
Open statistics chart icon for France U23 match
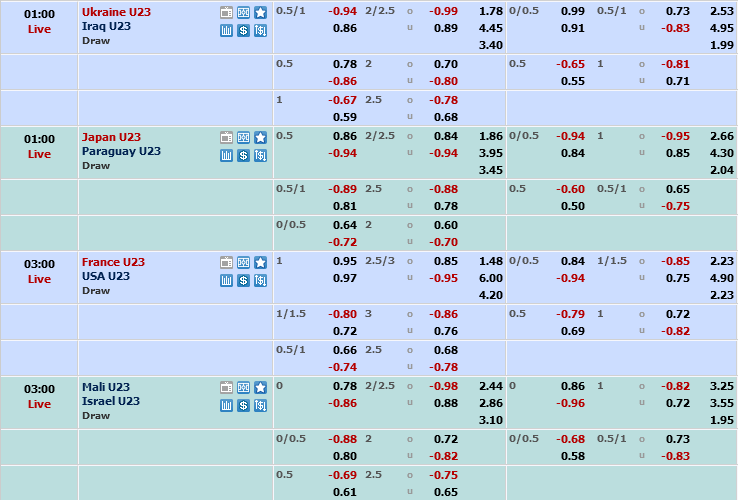tap(226, 280)
